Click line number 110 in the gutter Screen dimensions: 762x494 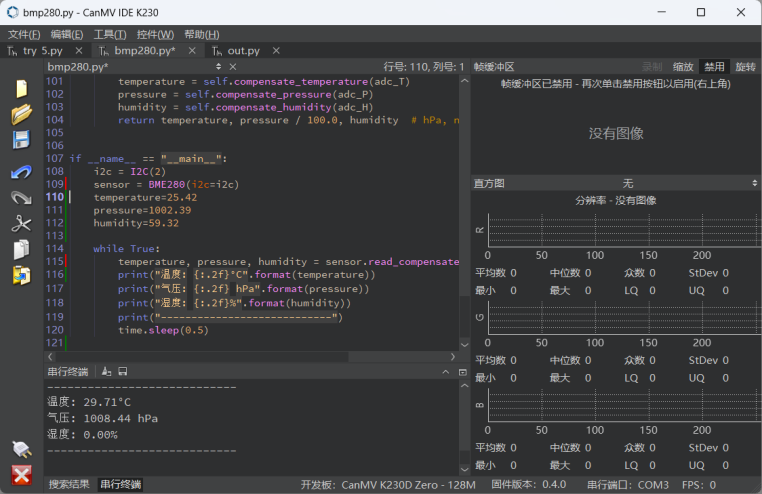coord(54,197)
